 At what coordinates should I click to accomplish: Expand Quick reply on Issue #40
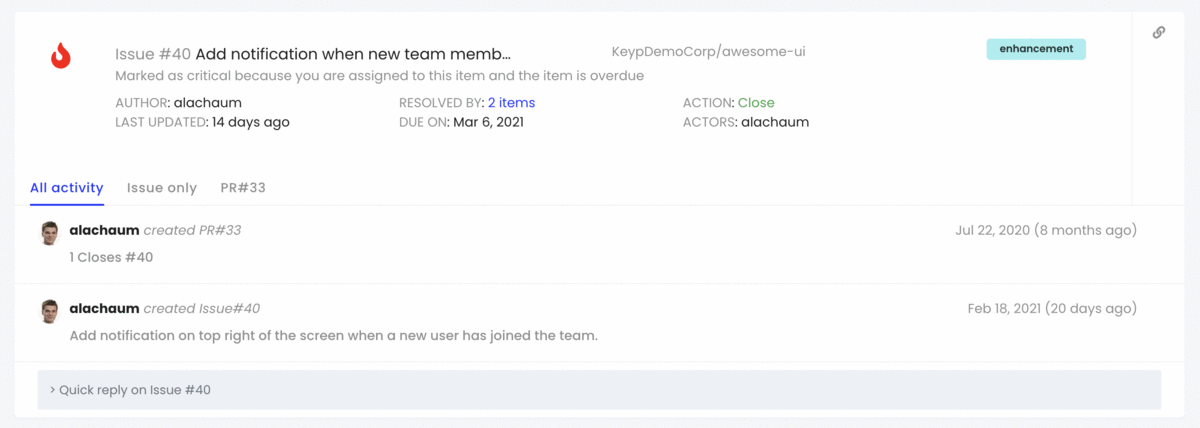tap(130, 390)
